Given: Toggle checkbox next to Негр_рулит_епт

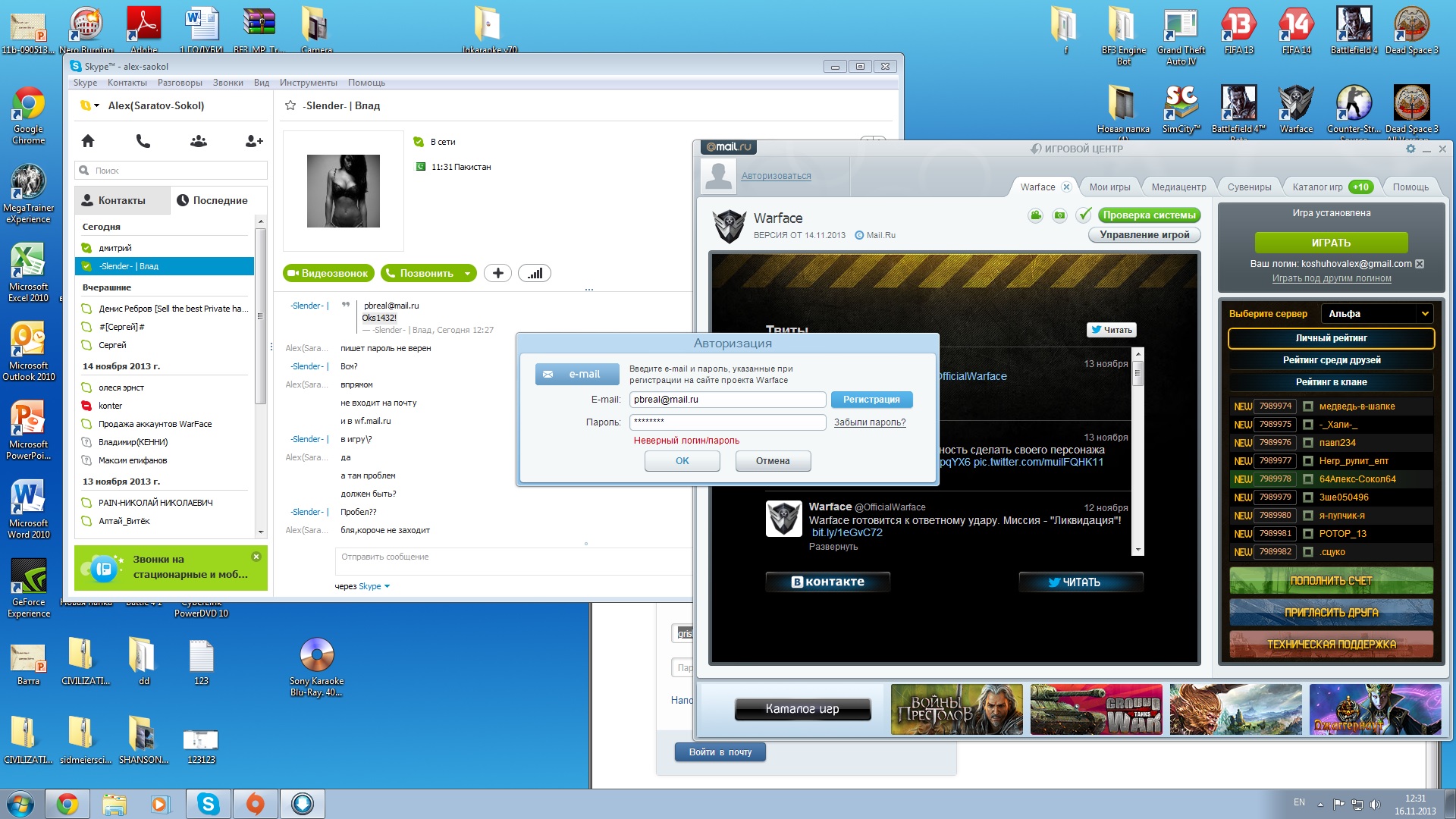Looking at the screenshot, I should [1308, 461].
